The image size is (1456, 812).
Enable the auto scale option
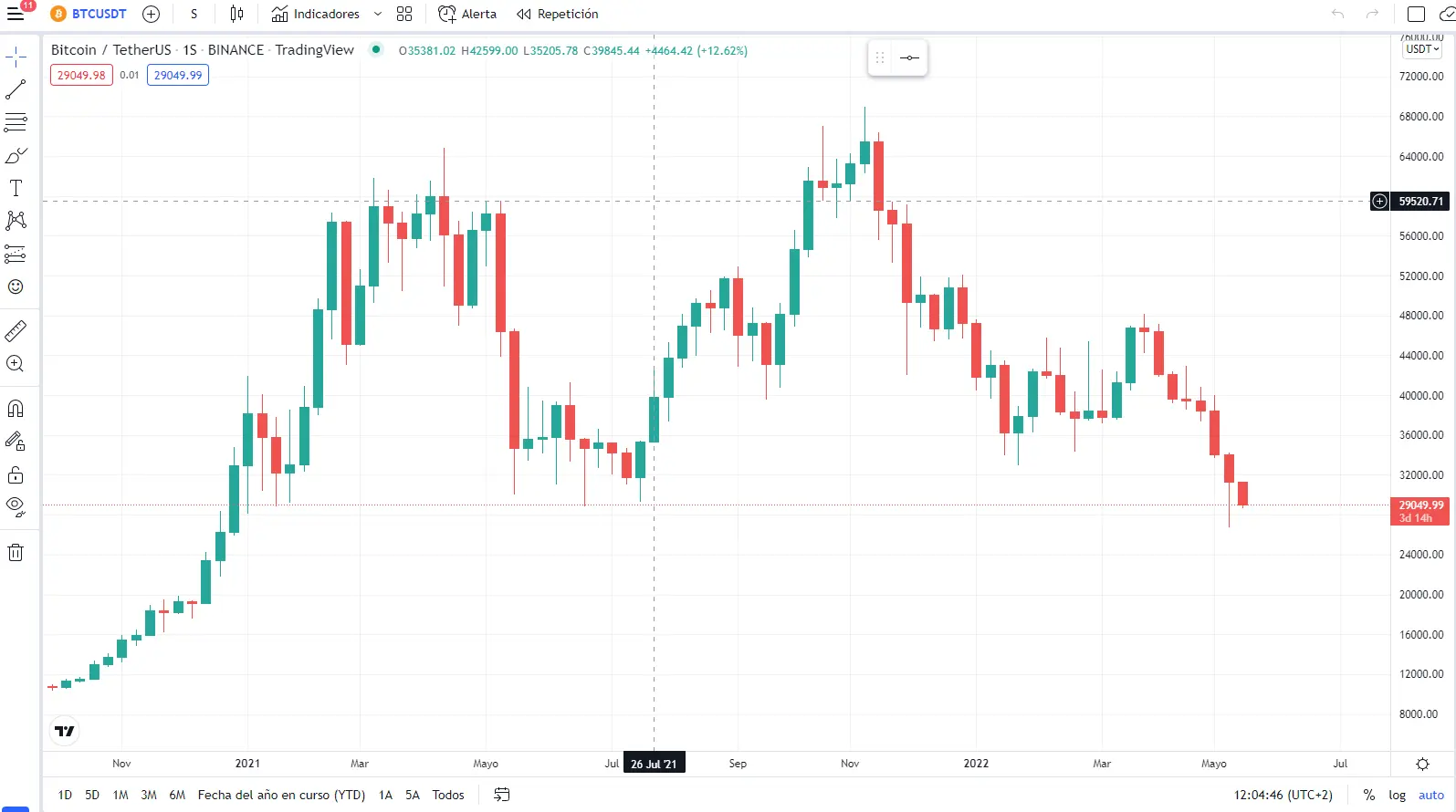point(1430,795)
